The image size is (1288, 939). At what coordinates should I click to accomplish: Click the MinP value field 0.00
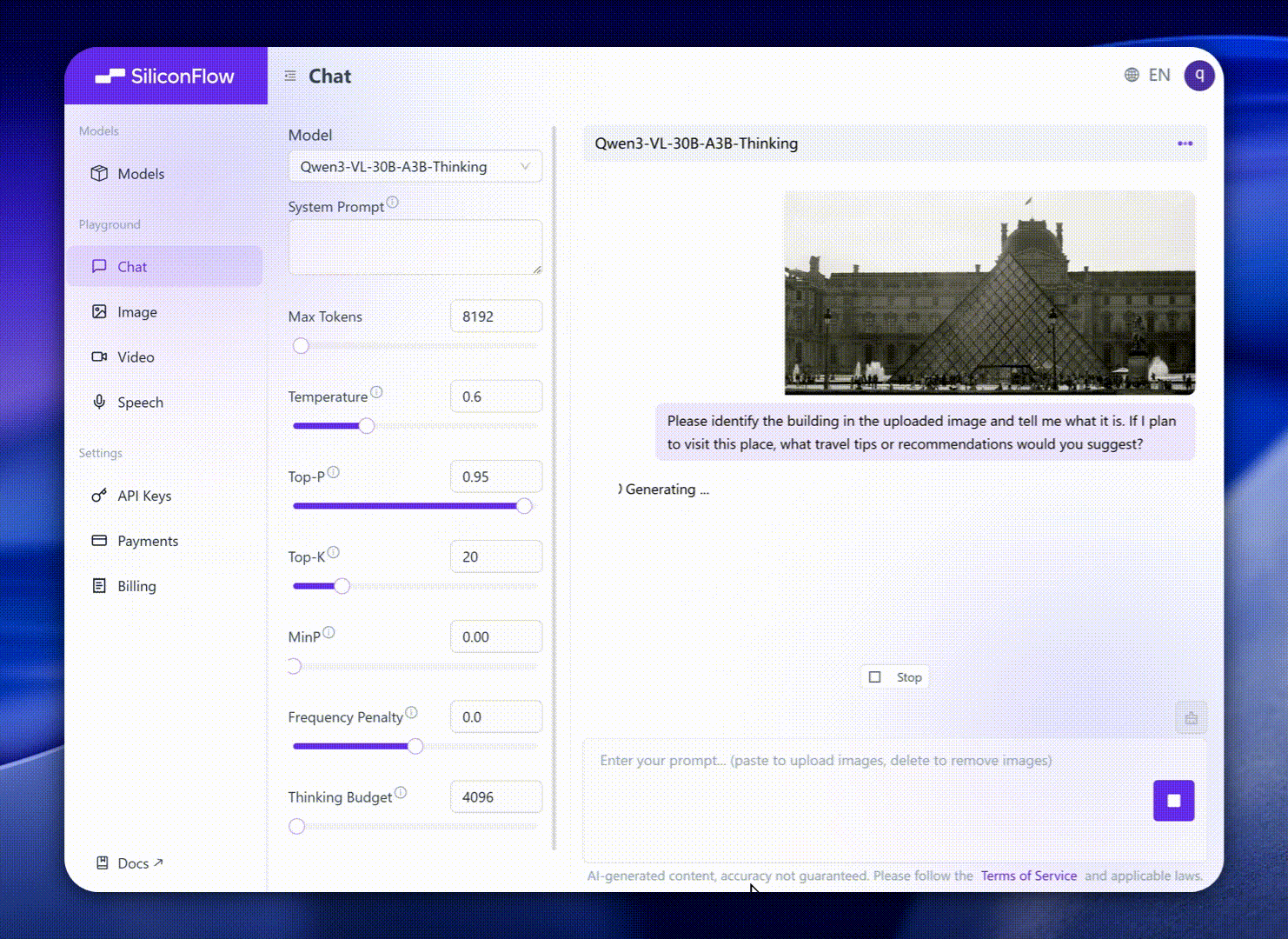(x=496, y=636)
